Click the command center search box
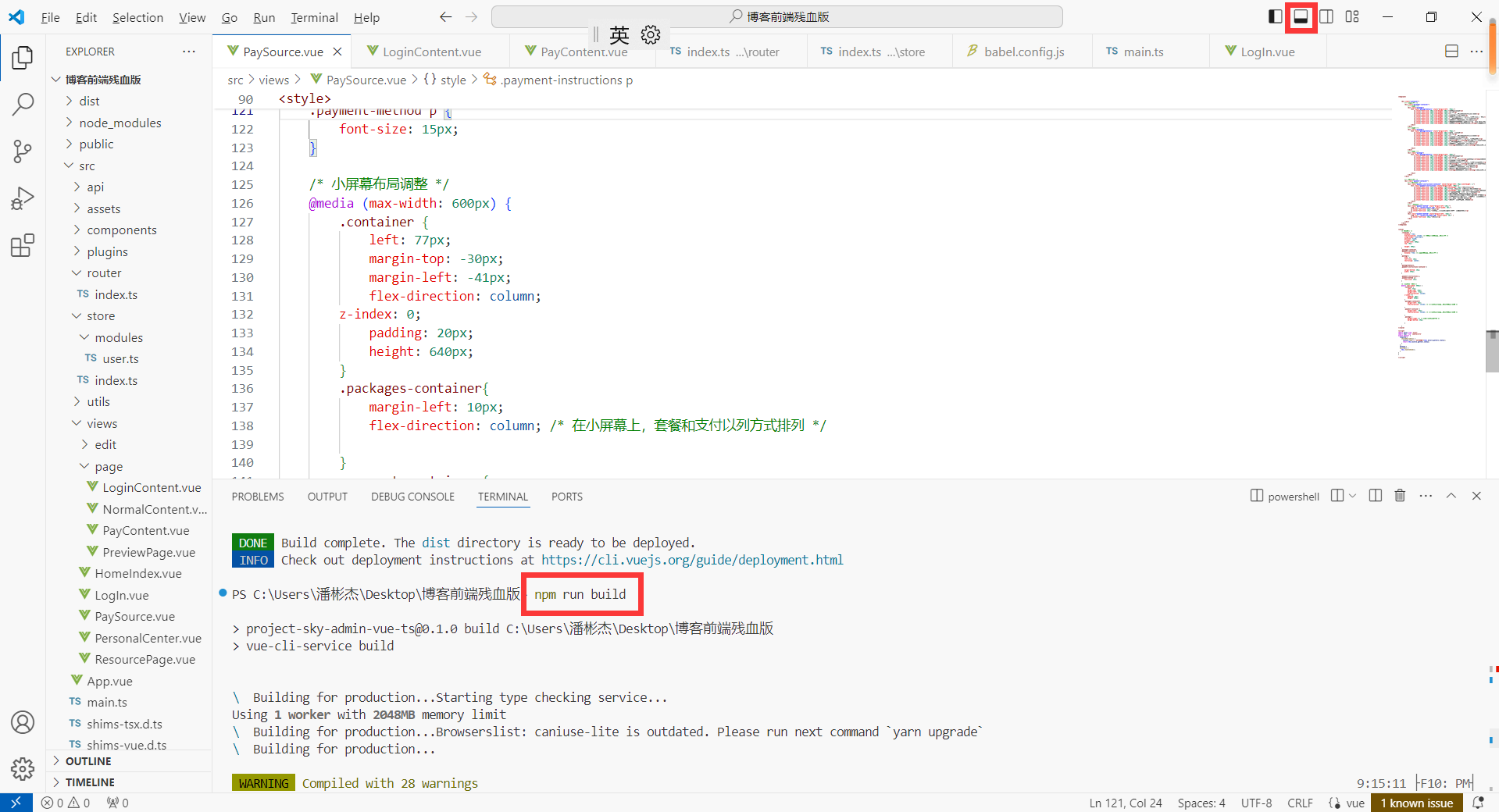The height and width of the screenshot is (812, 1499). (x=777, y=16)
